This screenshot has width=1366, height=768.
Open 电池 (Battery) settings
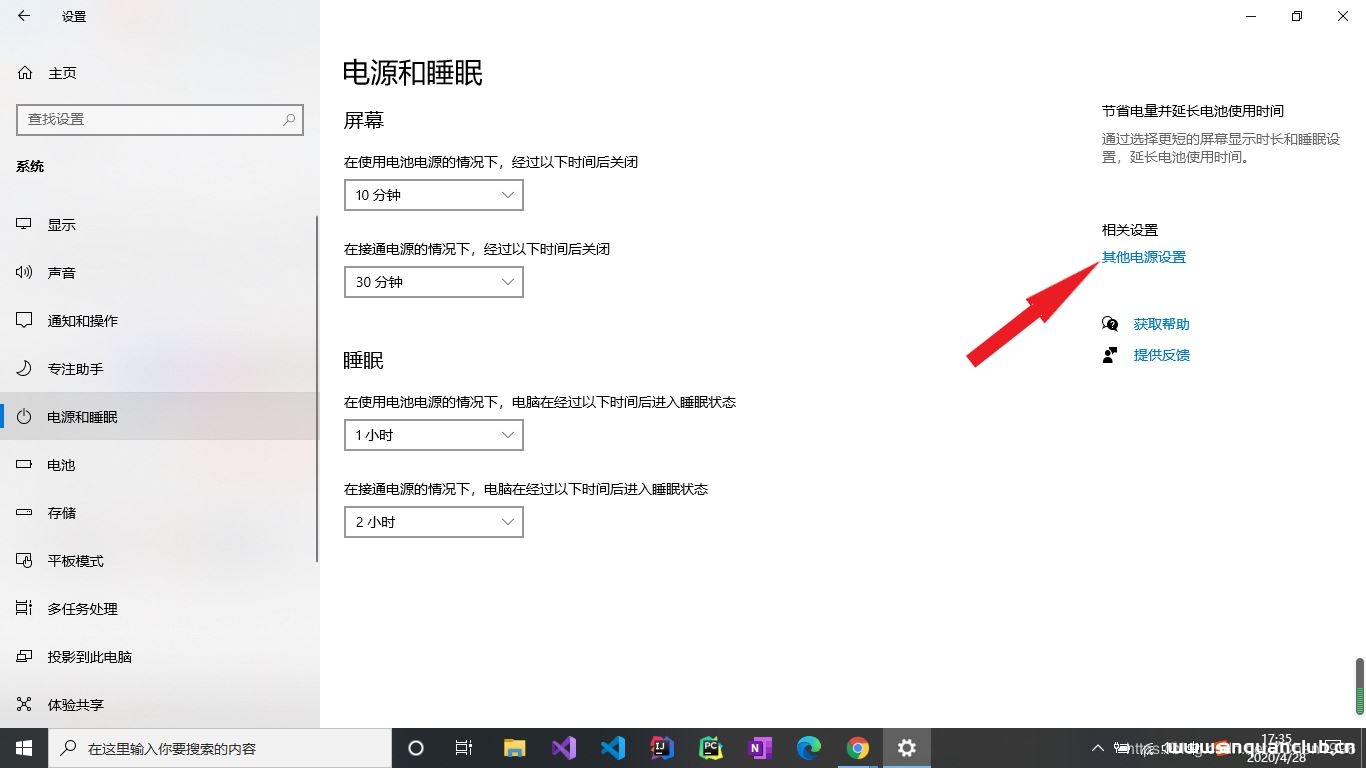[61, 464]
